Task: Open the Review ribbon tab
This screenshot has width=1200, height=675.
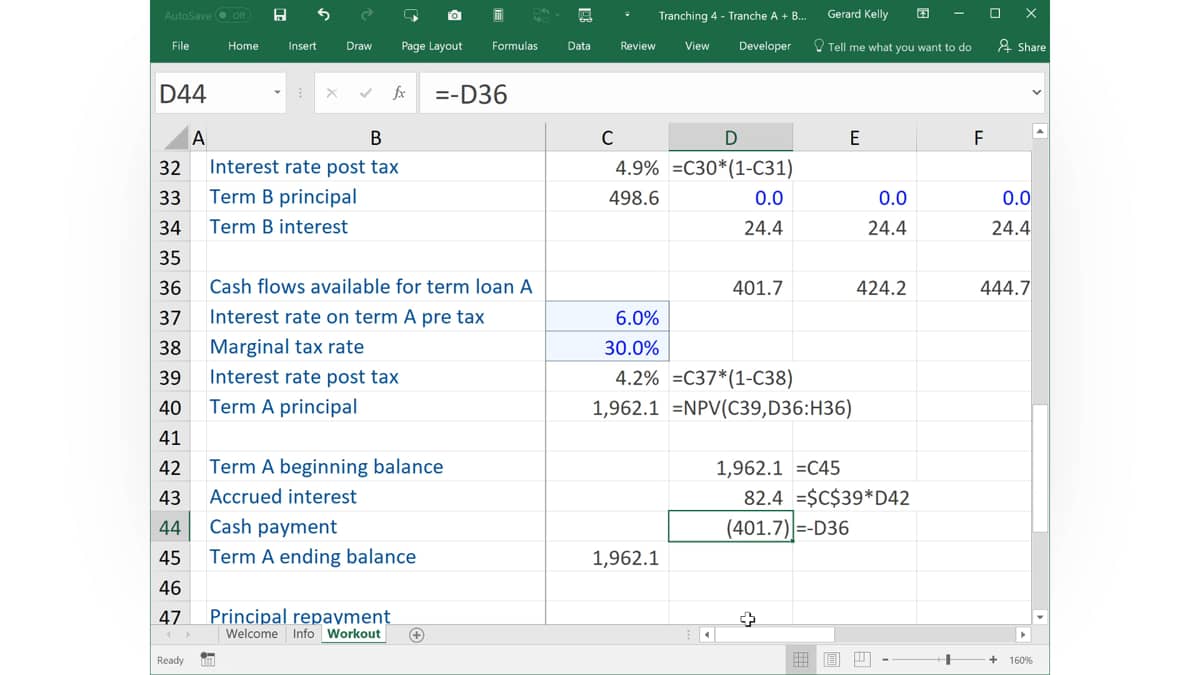Action: click(x=638, y=46)
